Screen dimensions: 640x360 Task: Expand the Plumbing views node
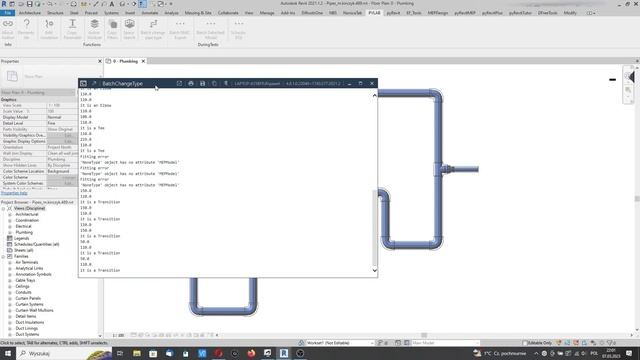coord(10,232)
